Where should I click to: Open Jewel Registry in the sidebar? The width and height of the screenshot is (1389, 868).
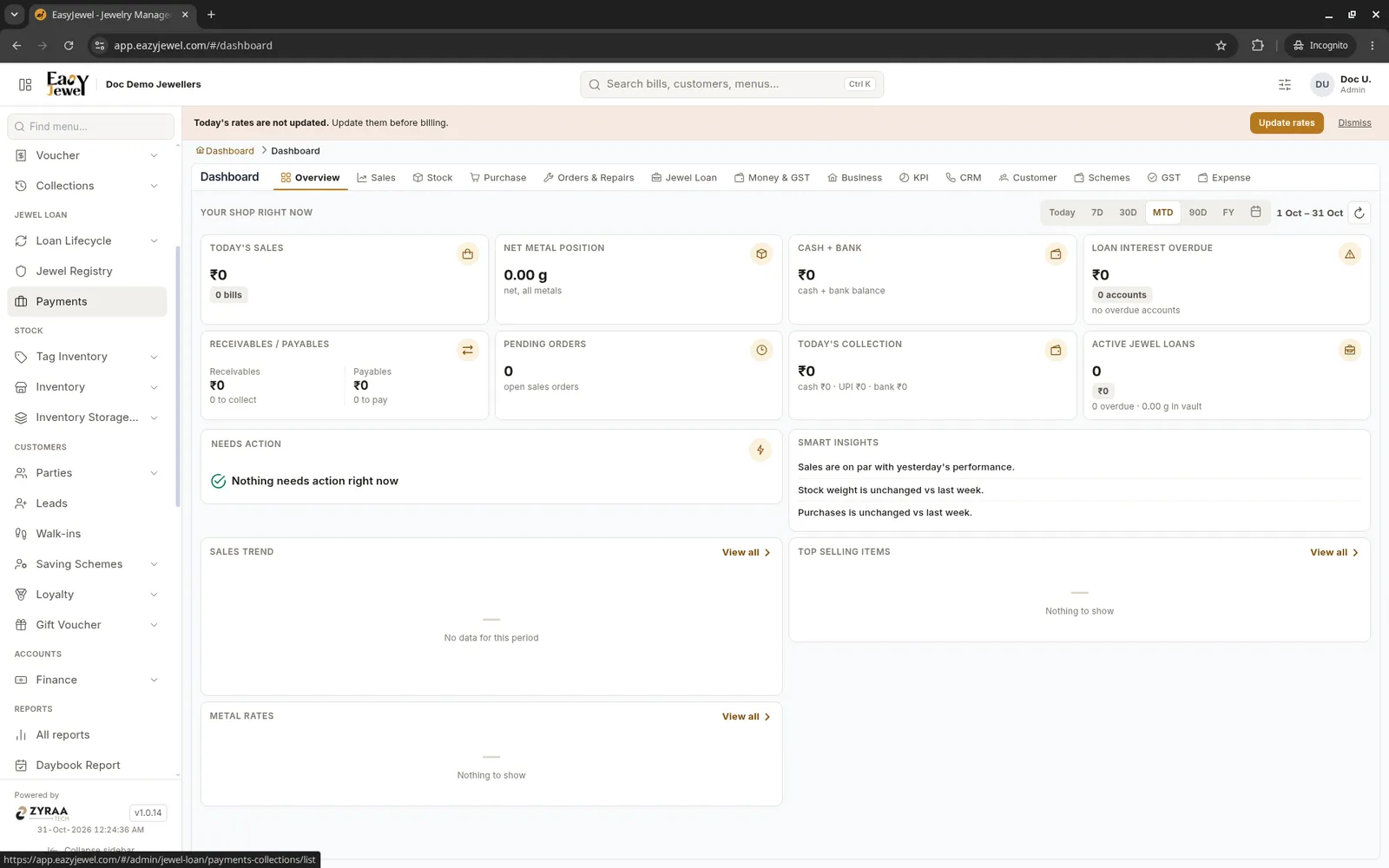coord(87,271)
